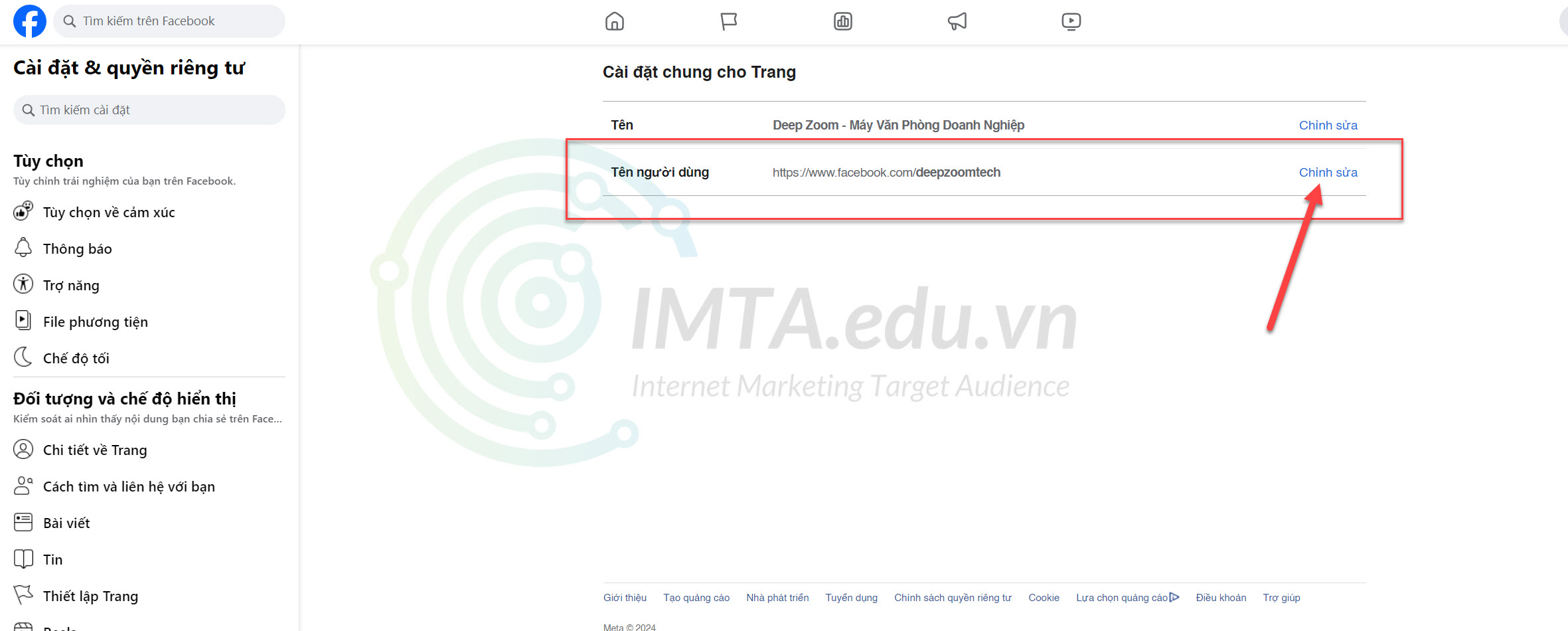Go to 'File phương tiện' settings
The width and height of the screenshot is (1568, 631).
(x=96, y=322)
